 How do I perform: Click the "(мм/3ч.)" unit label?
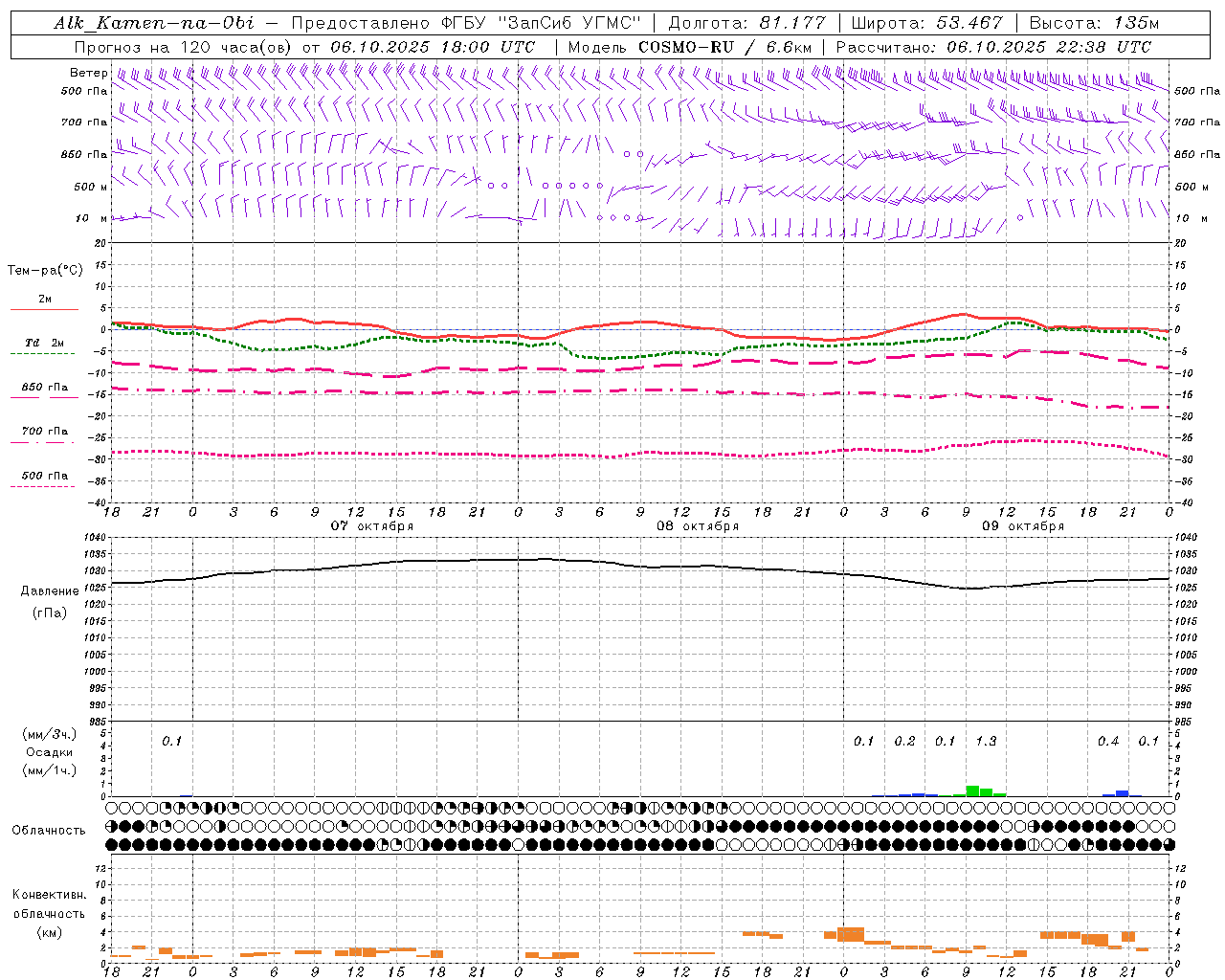49,734
